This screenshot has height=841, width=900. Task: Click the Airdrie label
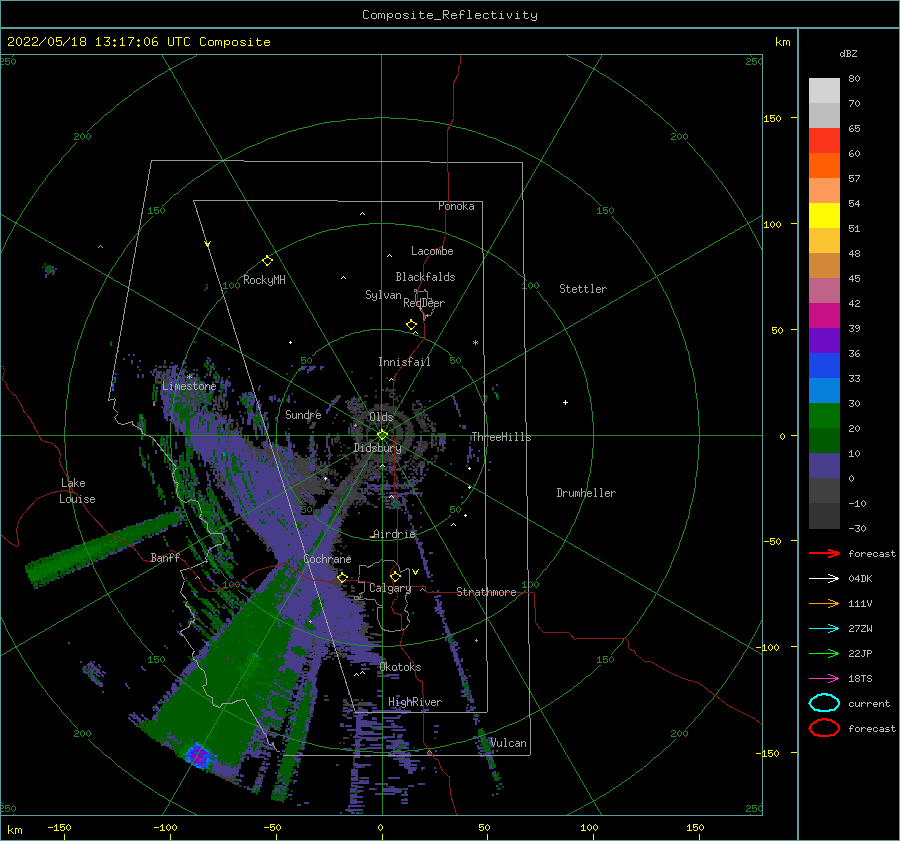point(394,534)
